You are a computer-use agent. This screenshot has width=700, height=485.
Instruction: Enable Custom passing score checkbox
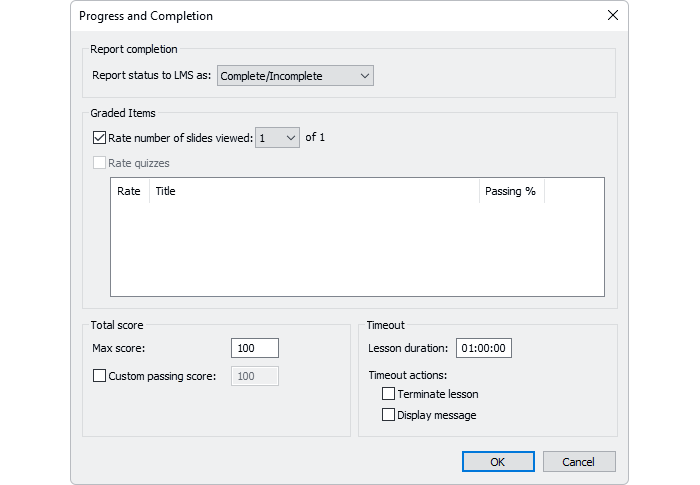99,376
